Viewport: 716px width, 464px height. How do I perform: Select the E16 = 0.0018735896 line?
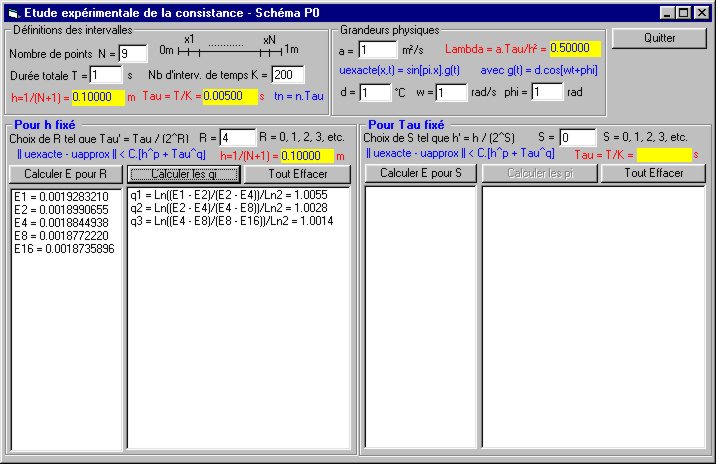(x=64, y=249)
